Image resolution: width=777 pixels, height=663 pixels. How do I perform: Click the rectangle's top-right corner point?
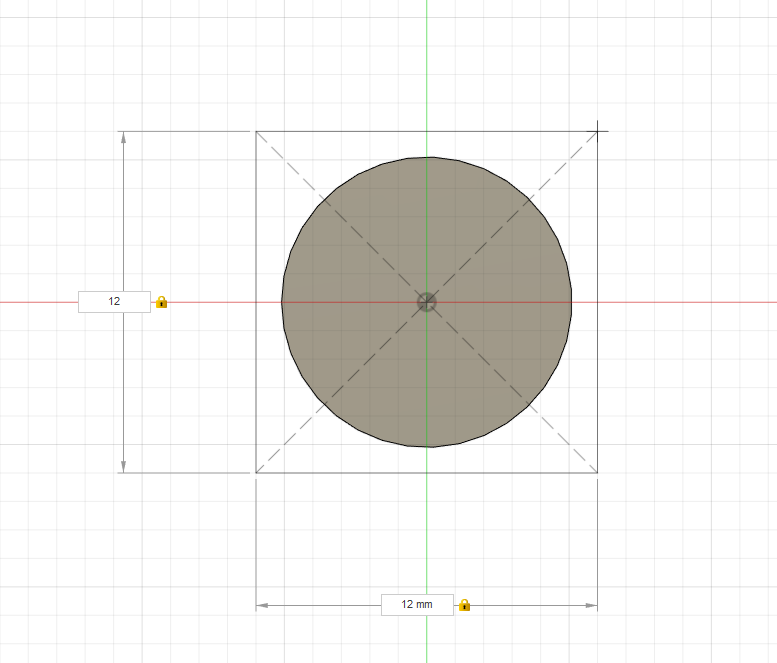(x=598, y=131)
